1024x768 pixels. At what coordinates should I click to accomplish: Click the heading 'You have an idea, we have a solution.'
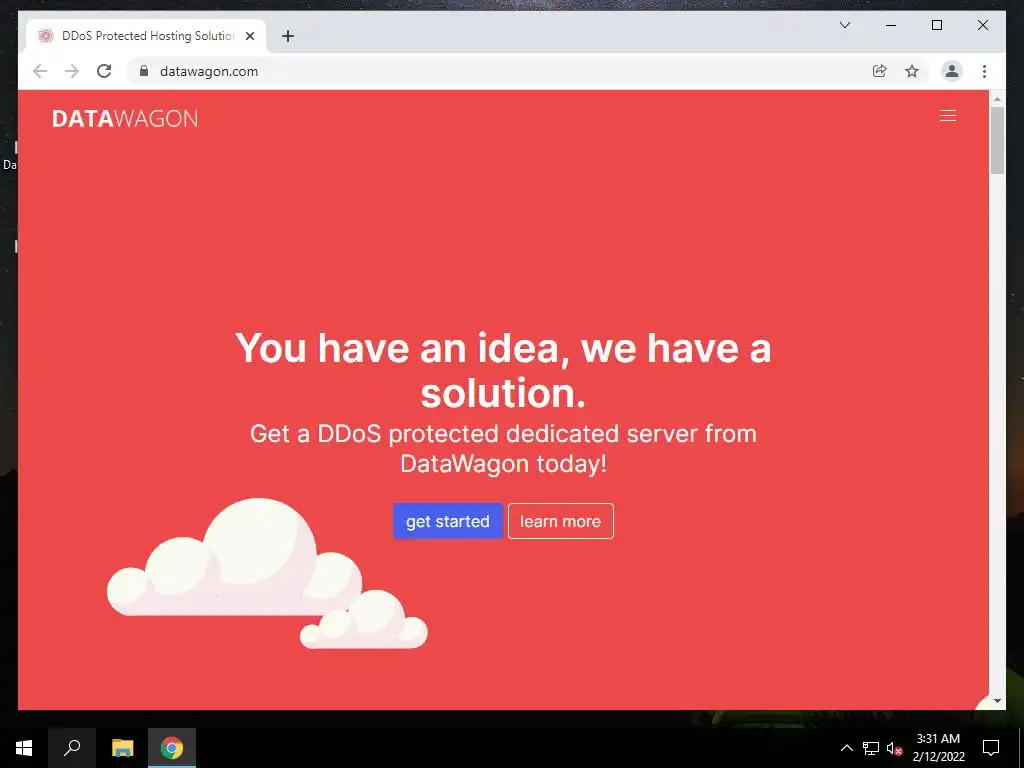[503, 370]
